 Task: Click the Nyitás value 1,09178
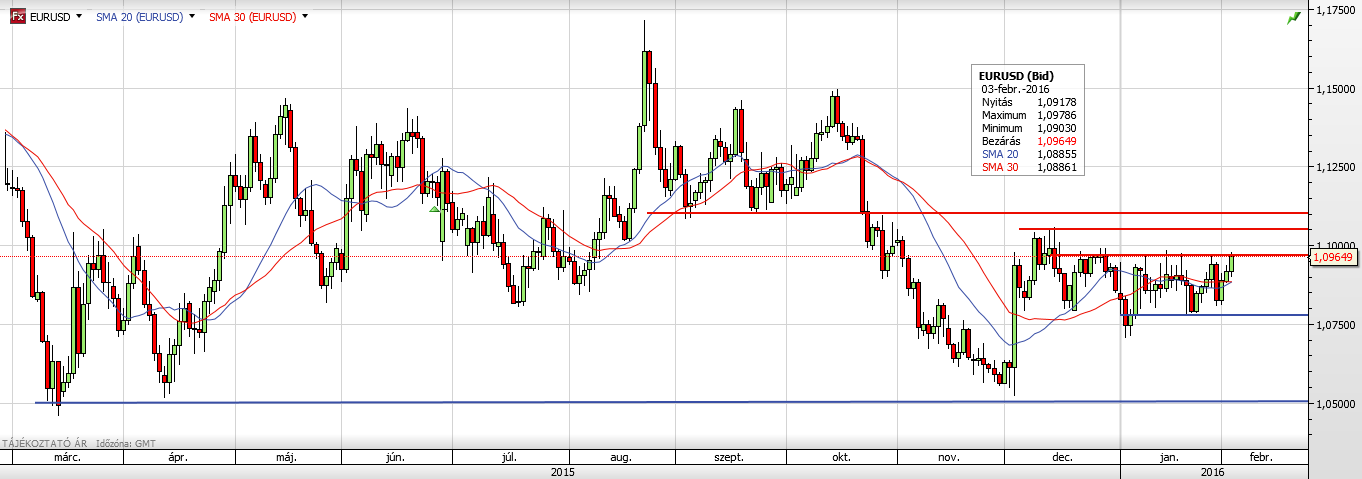(1056, 102)
